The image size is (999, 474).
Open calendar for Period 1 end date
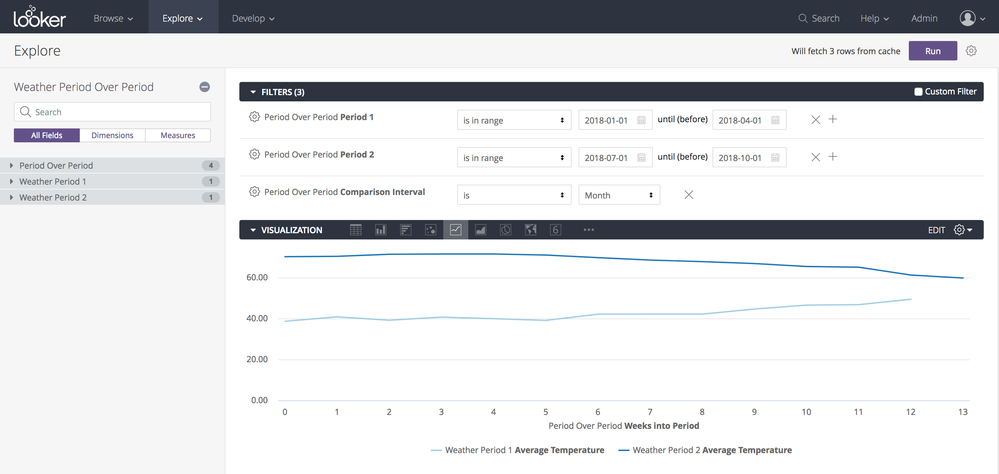click(x=775, y=120)
